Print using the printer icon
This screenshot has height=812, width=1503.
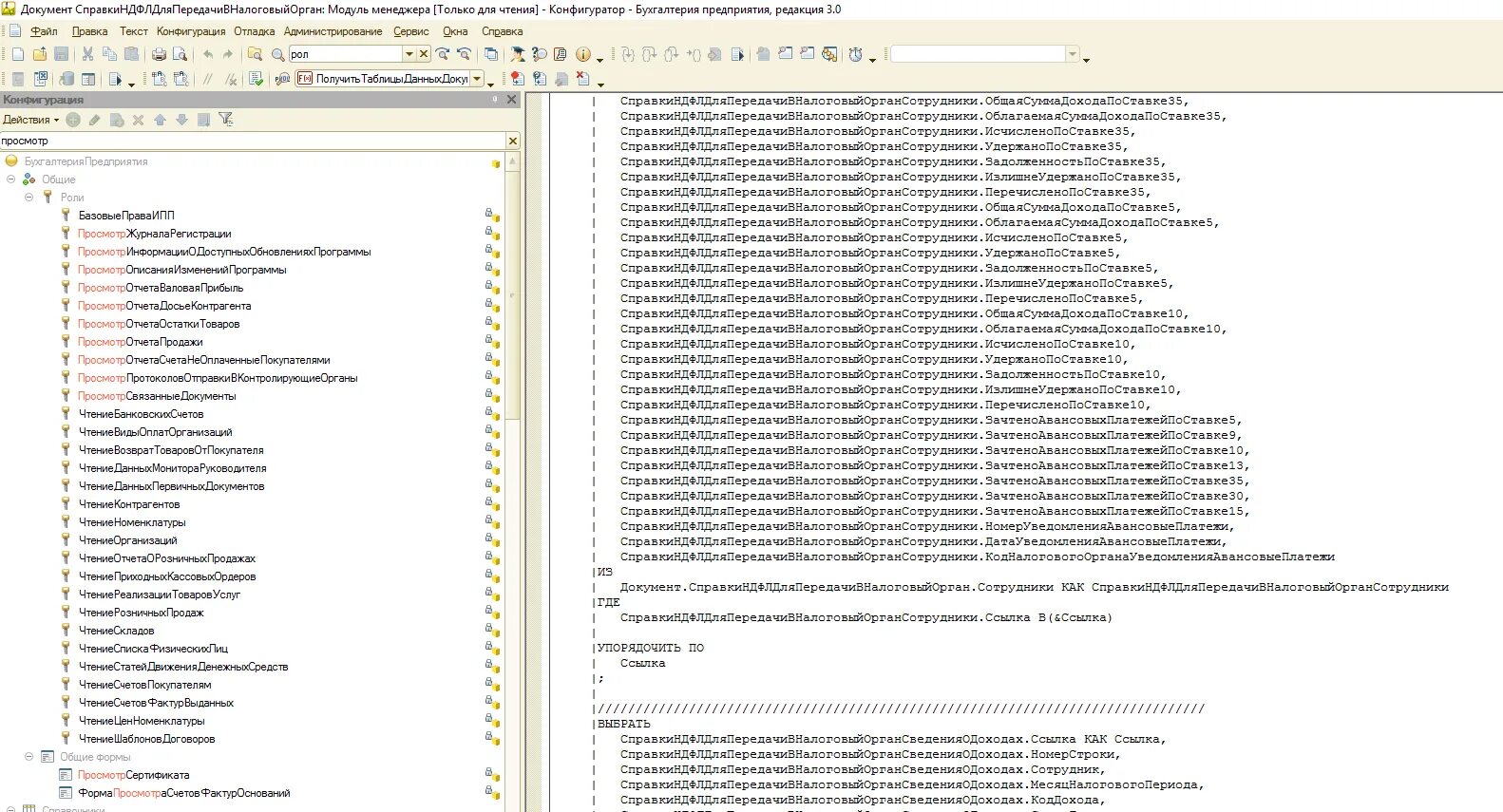click(x=159, y=54)
